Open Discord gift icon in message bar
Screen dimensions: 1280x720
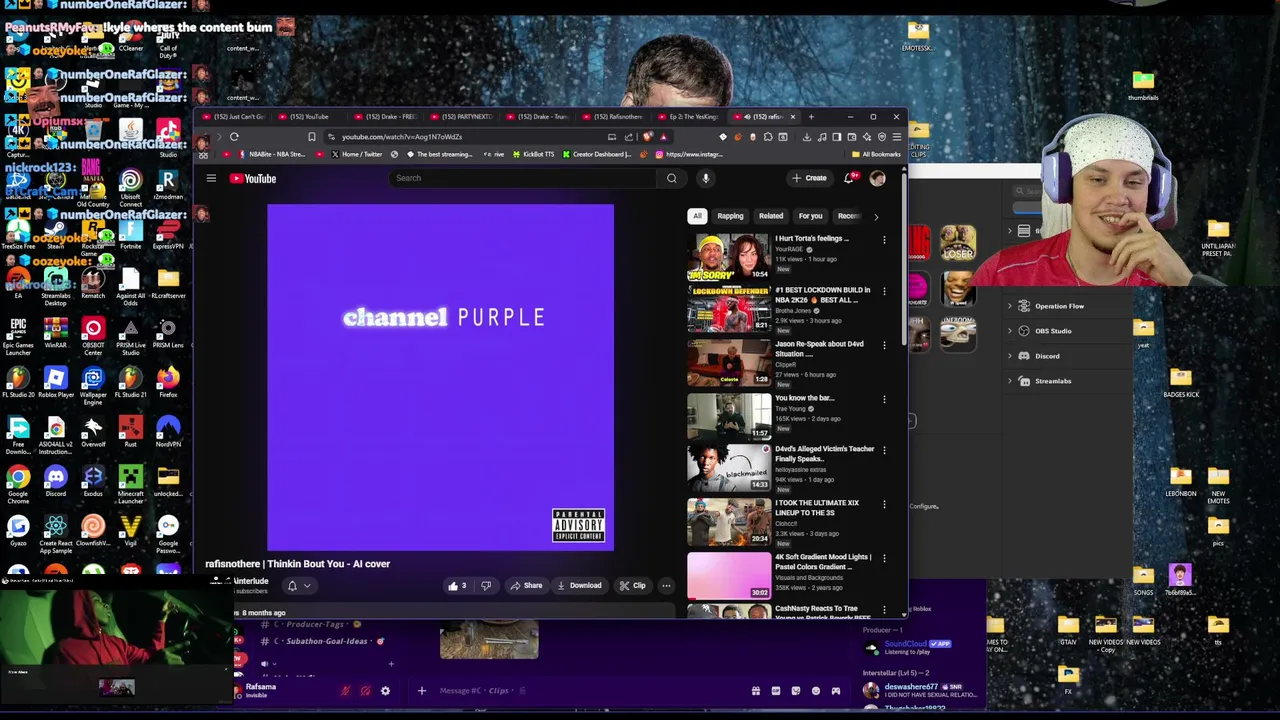(756, 691)
